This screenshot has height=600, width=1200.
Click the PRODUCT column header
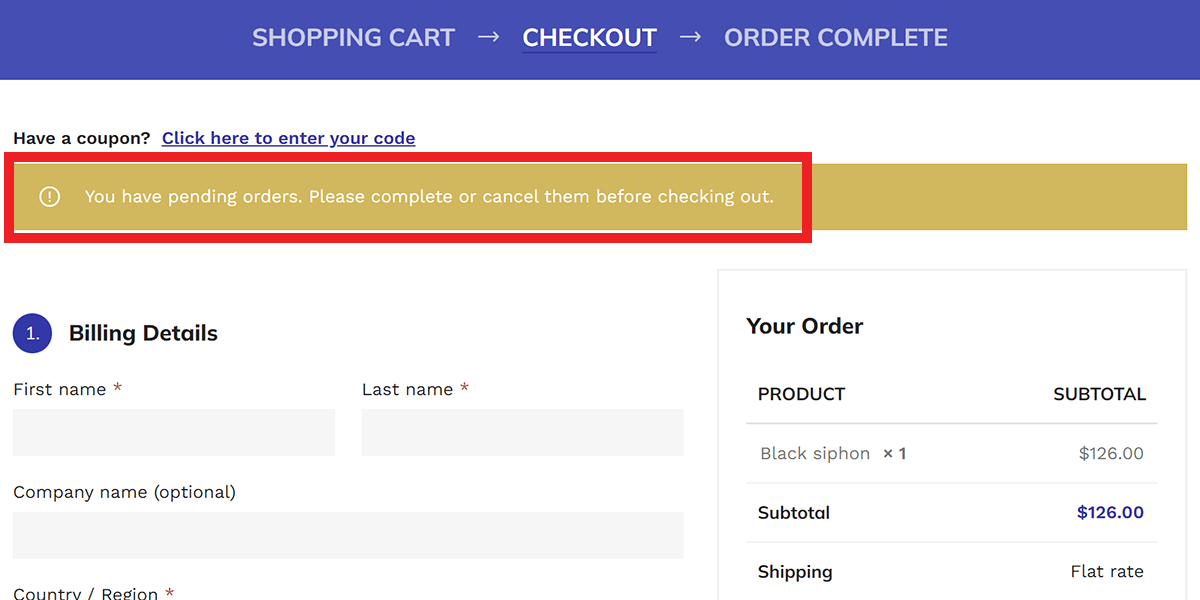click(801, 394)
